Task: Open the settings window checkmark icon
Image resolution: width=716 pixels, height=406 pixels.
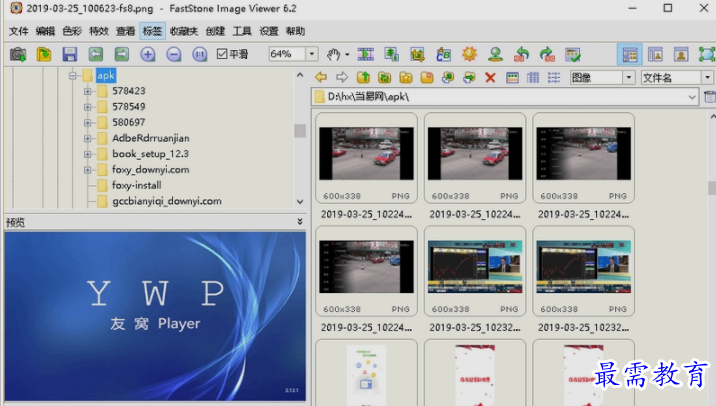Action: point(573,54)
